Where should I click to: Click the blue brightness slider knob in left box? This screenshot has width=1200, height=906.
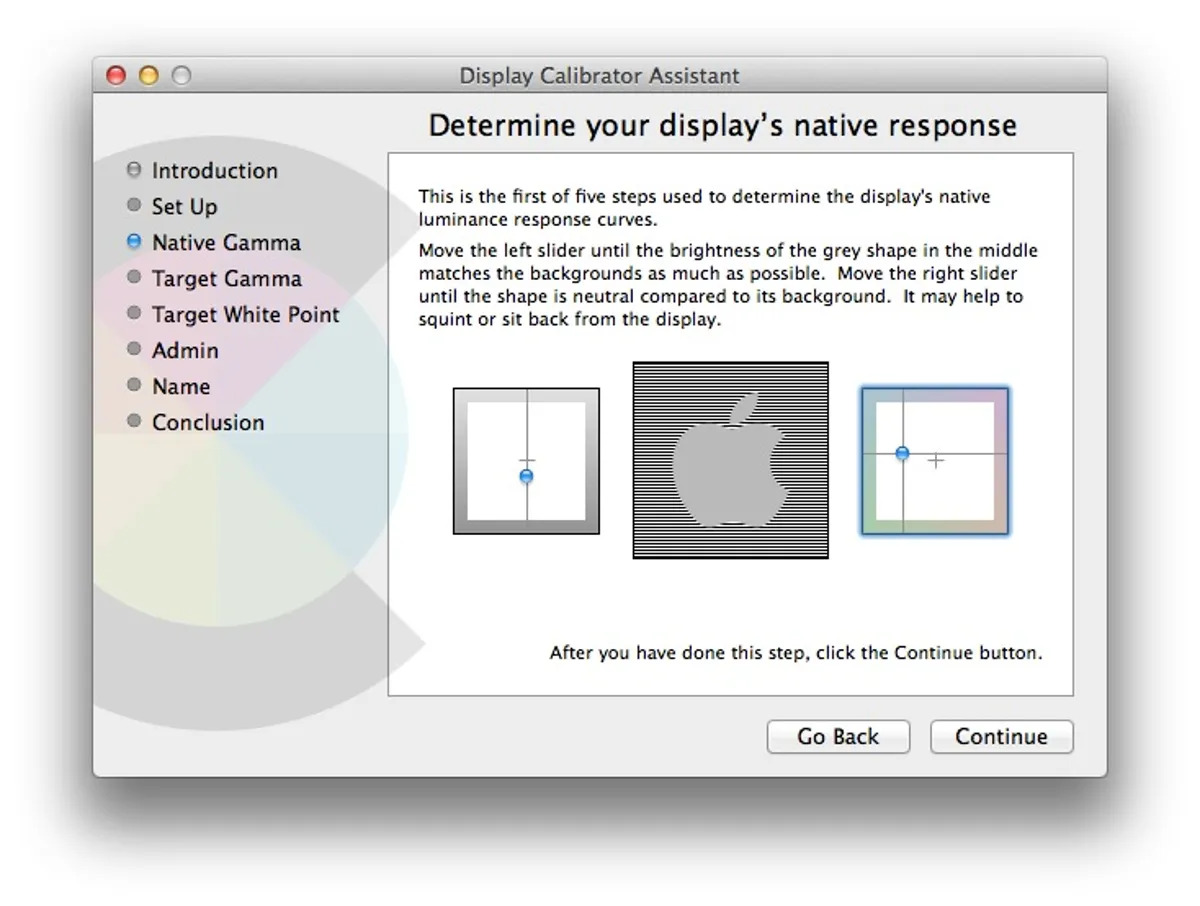click(527, 476)
